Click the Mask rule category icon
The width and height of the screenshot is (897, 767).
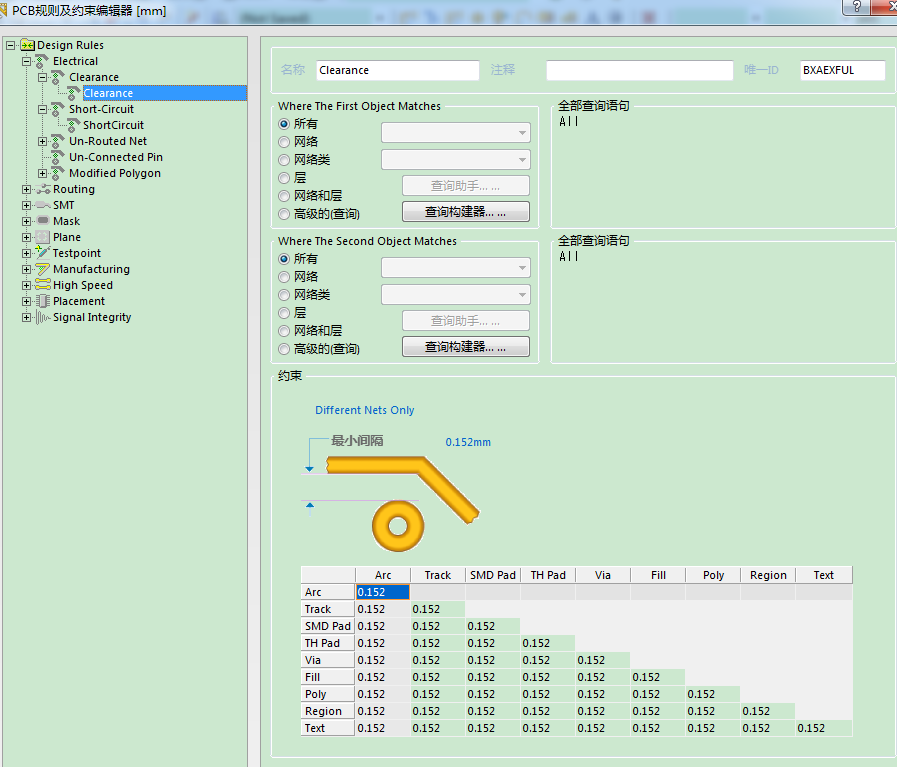click(43, 221)
